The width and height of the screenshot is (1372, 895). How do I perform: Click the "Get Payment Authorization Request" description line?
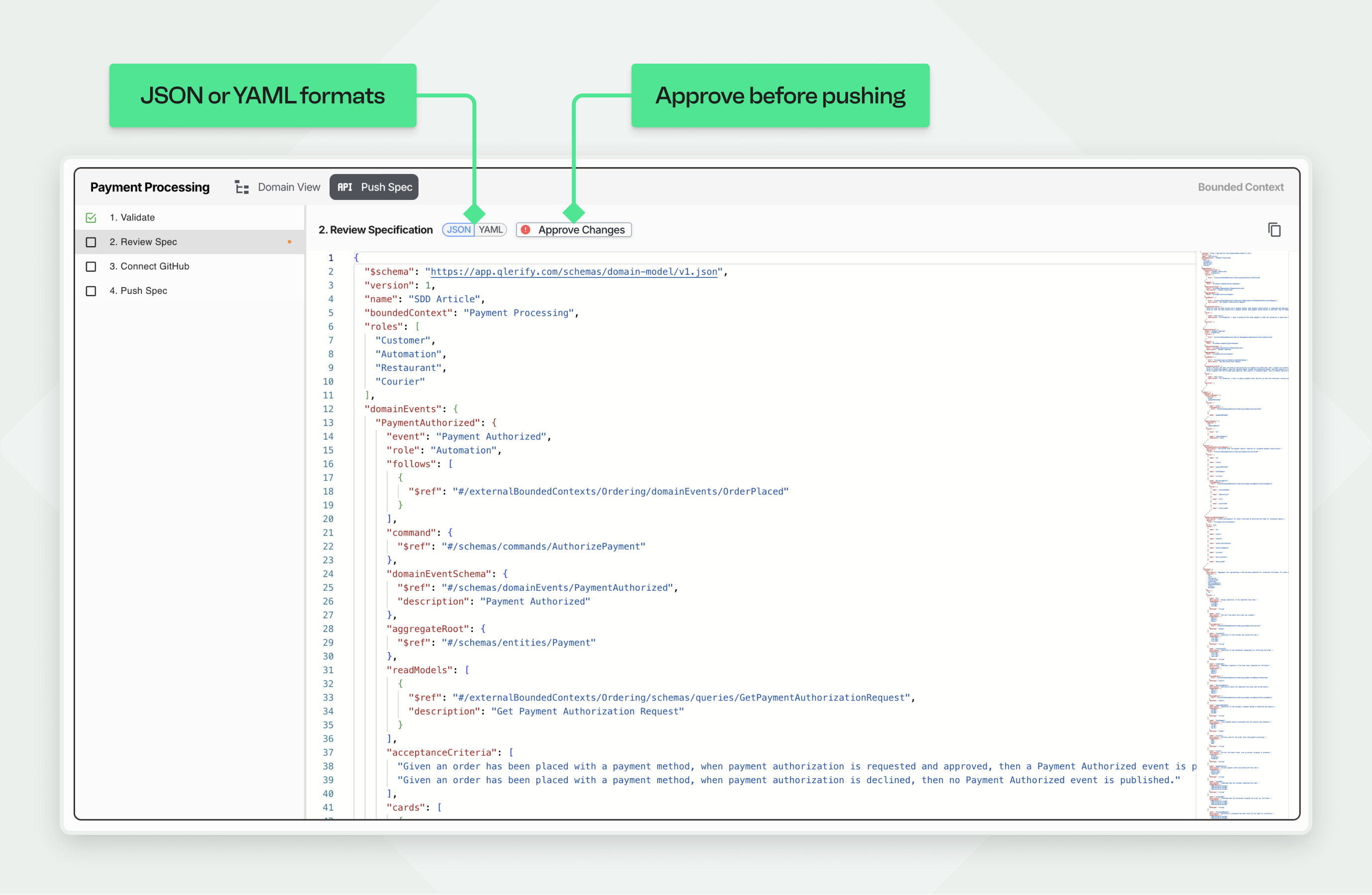point(546,712)
